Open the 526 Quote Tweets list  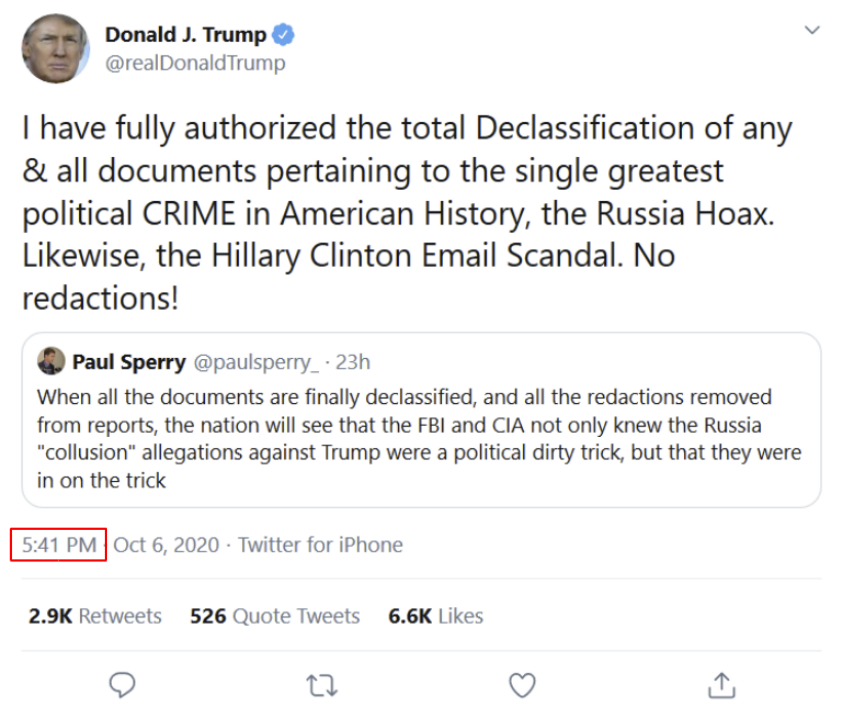pyautogui.click(x=275, y=616)
